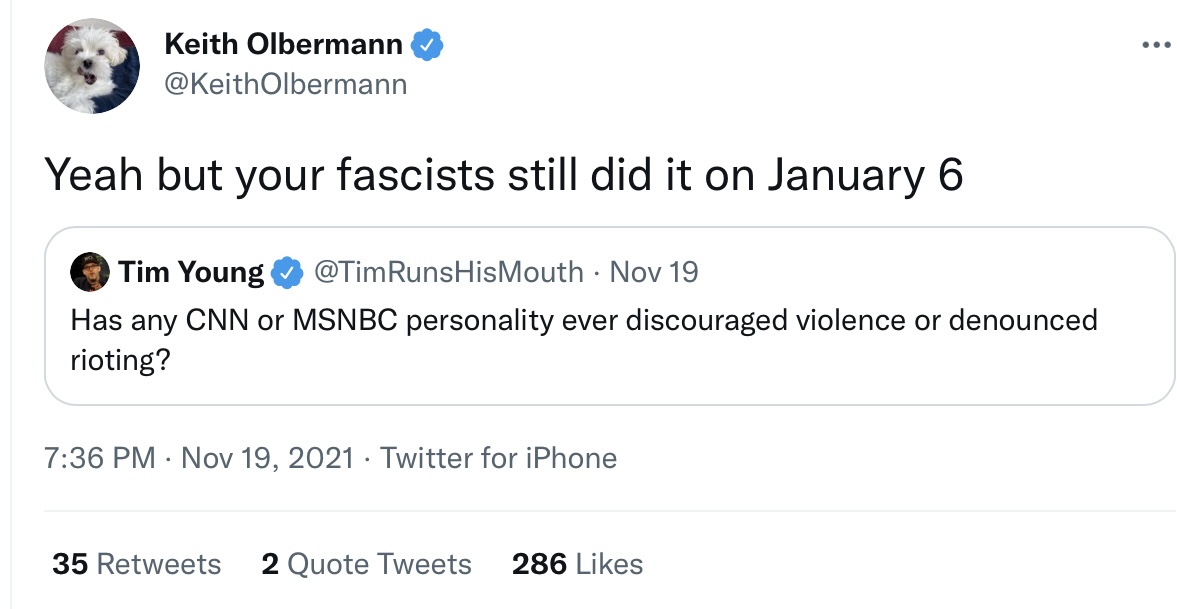Click the word 'rioting?' in quoted tweet
1177x609 pixels.
[121, 361]
